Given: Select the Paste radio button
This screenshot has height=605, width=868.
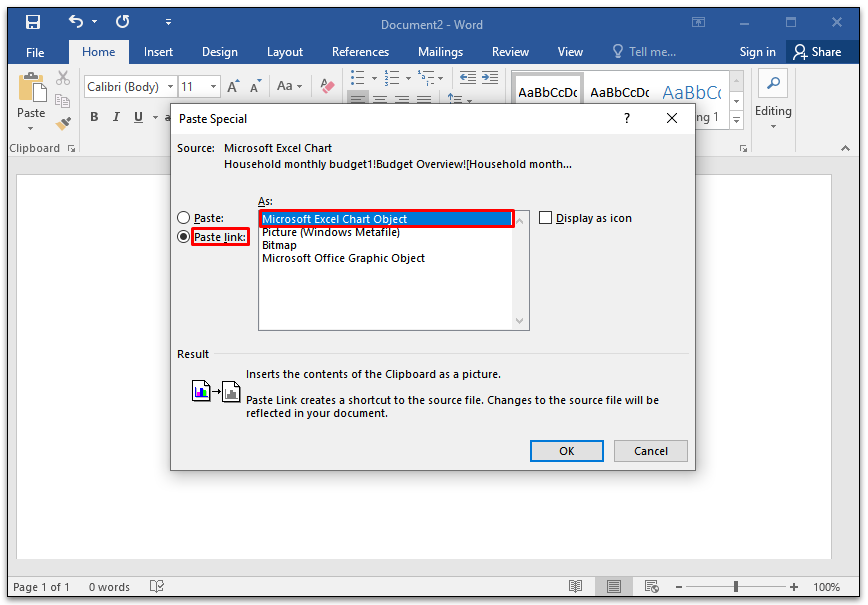Looking at the screenshot, I should pyautogui.click(x=183, y=218).
